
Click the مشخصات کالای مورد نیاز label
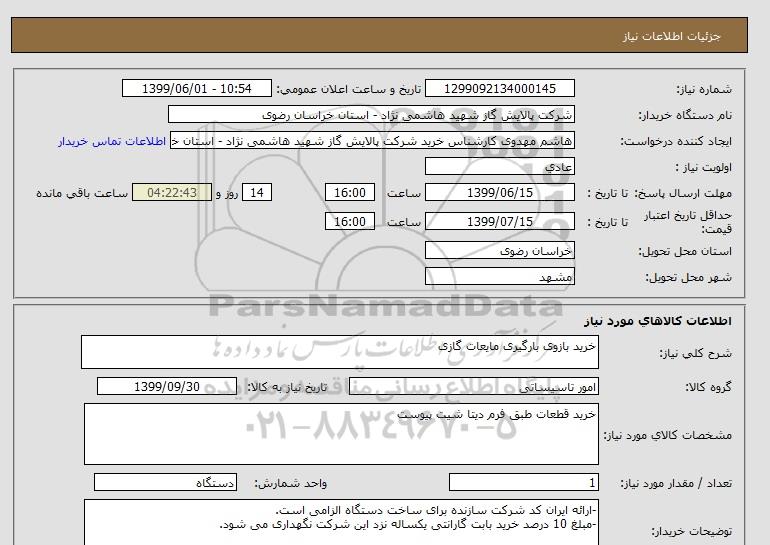pyautogui.click(x=667, y=435)
